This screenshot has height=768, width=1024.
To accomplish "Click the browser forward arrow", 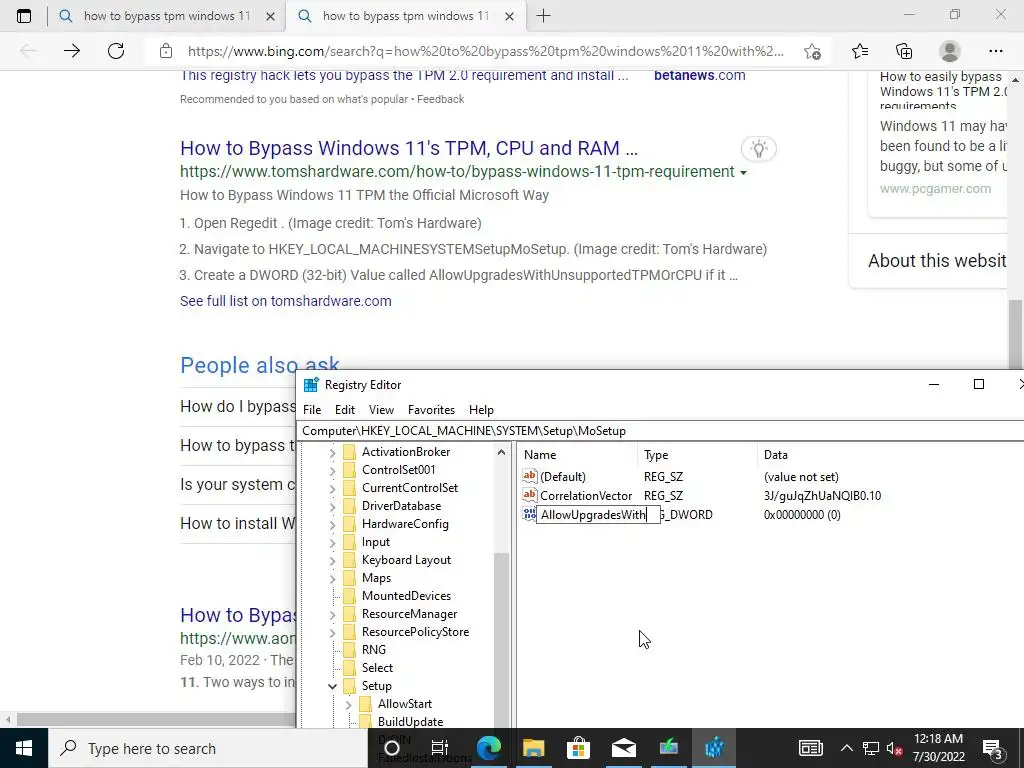I will pyautogui.click(x=72, y=51).
